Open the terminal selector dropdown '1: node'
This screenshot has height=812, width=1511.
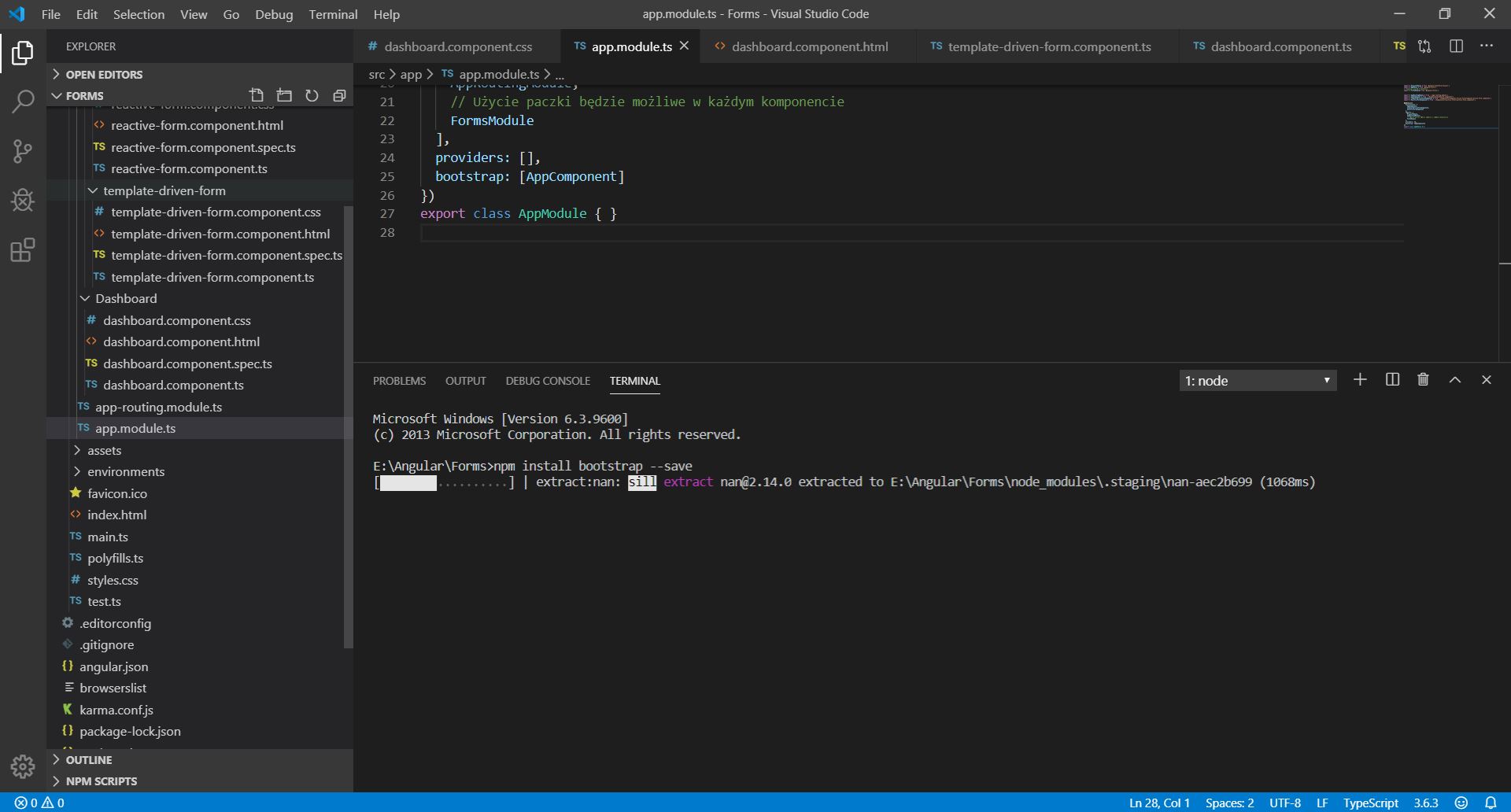pos(1258,381)
